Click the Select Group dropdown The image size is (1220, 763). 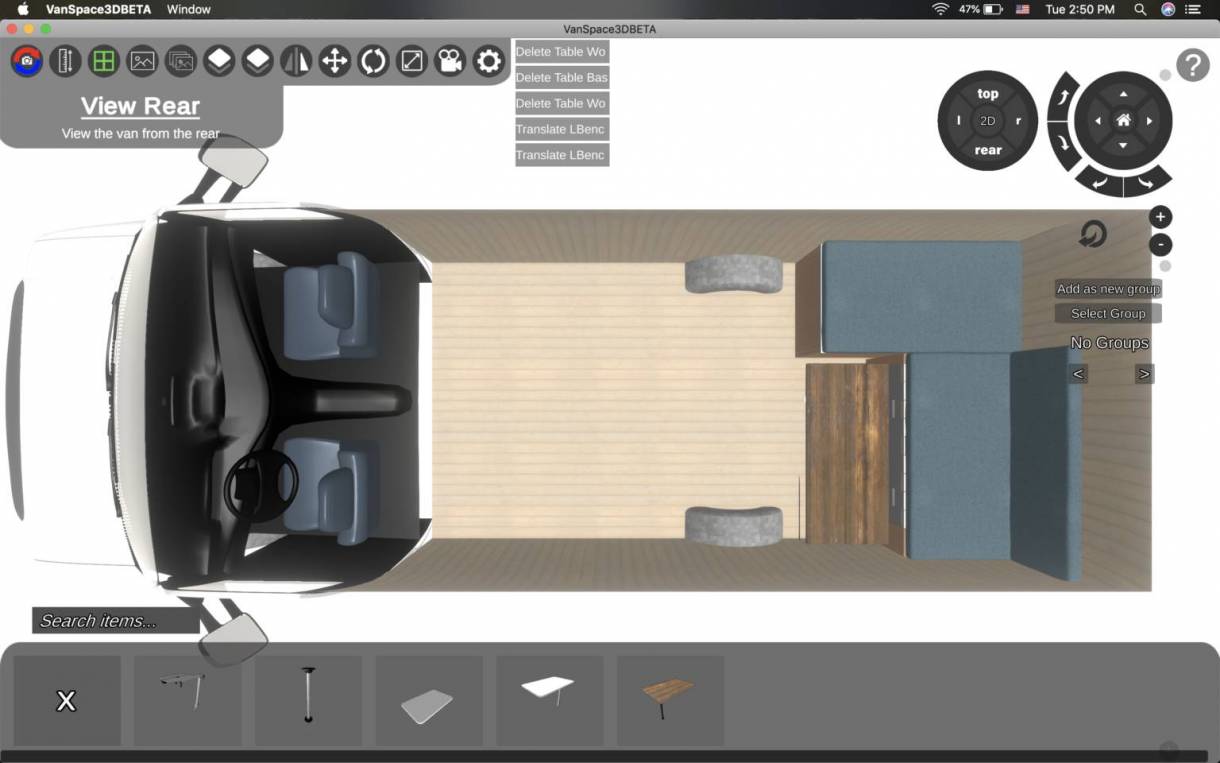pyautogui.click(x=1107, y=313)
